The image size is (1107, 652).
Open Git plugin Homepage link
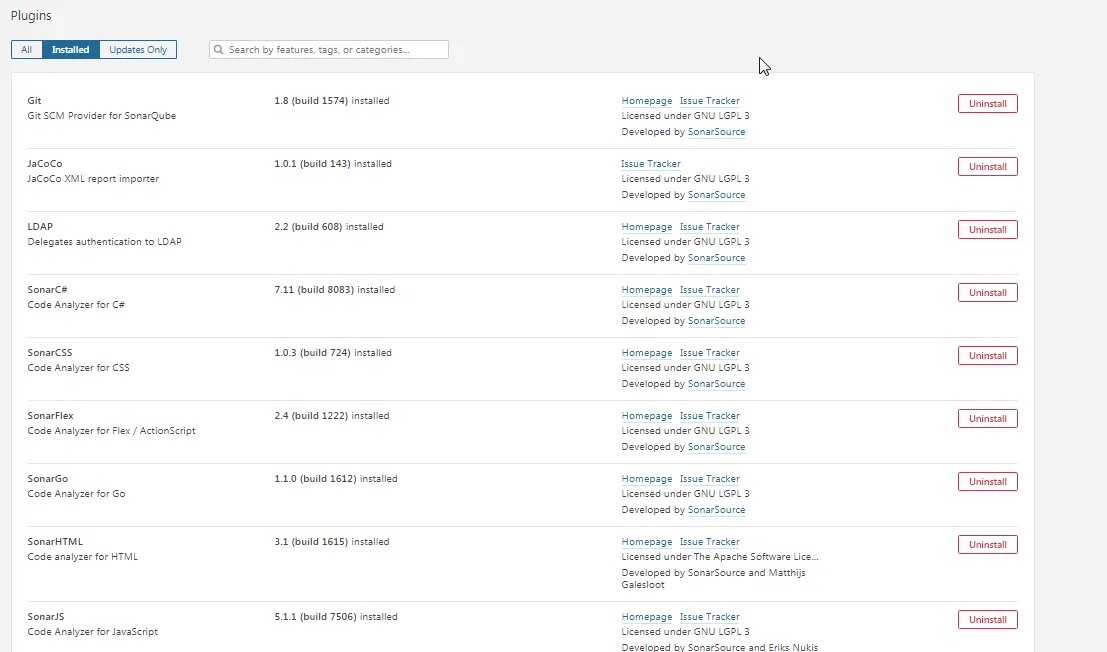647,101
